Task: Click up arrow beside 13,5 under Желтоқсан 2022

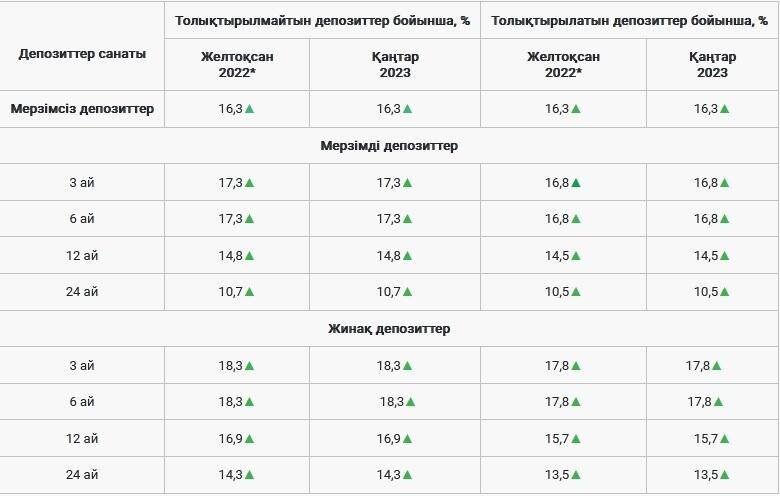Action: point(576,474)
